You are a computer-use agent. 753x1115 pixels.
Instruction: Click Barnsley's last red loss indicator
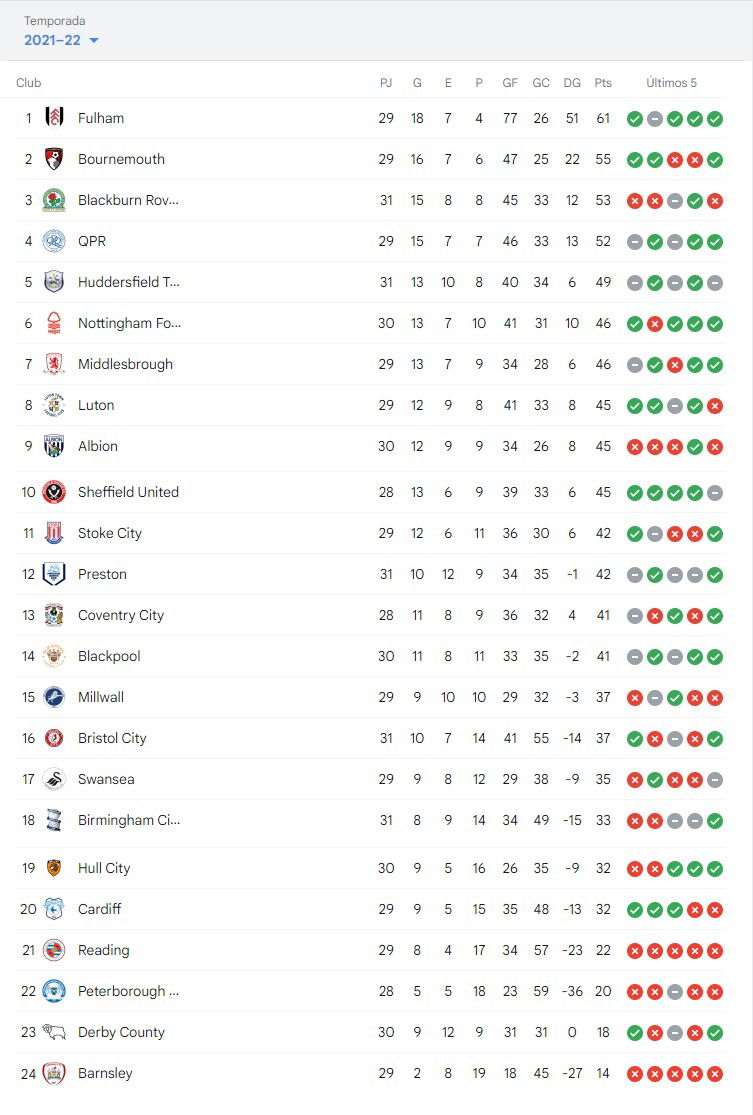715,1074
